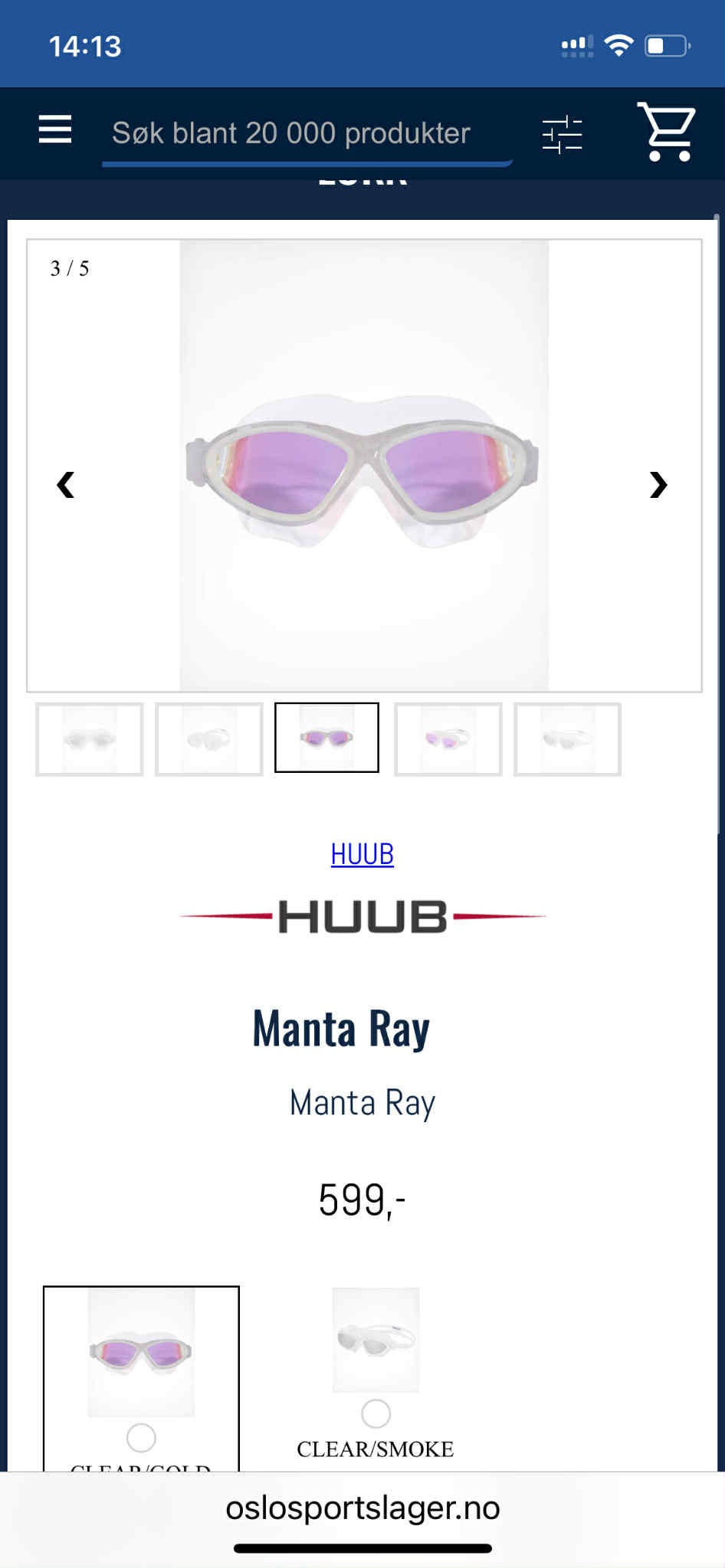Select the radio button under purple goggles

pyautogui.click(x=141, y=1438)
